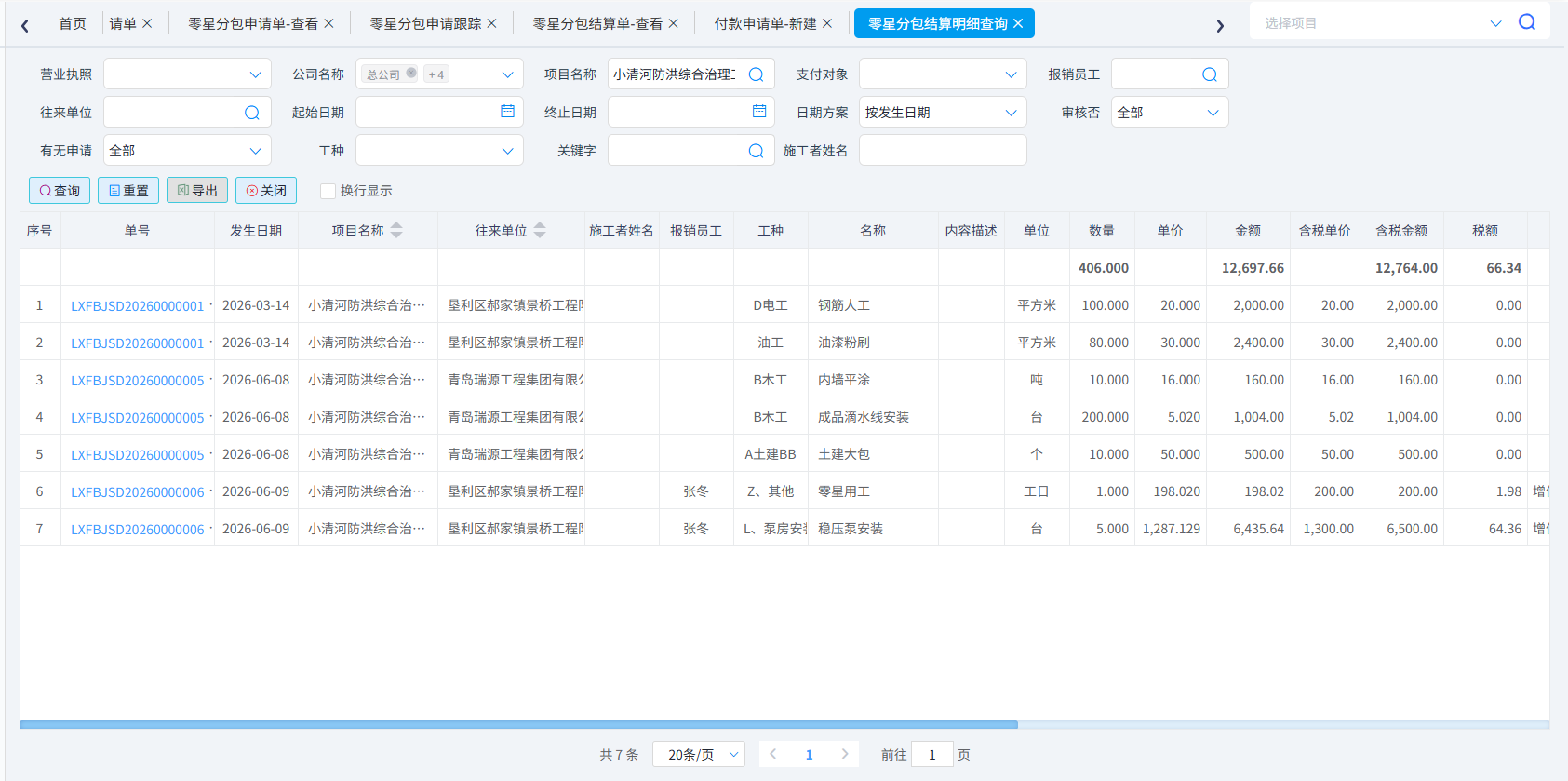
Task: Click the 查询 button
Action: pyautogui.click(x=60, y=191)
